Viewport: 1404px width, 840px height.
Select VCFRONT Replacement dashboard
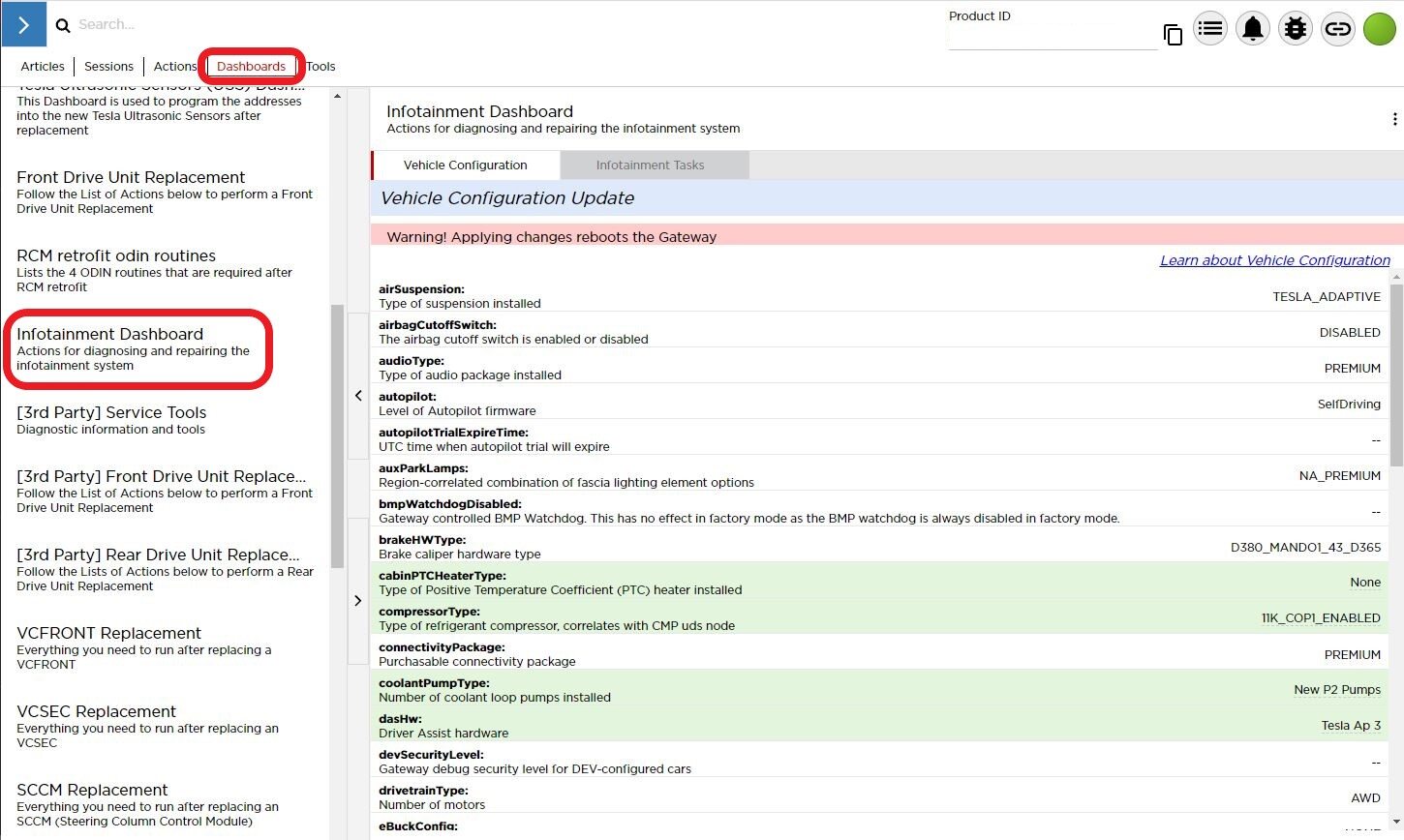click(108, 634)
